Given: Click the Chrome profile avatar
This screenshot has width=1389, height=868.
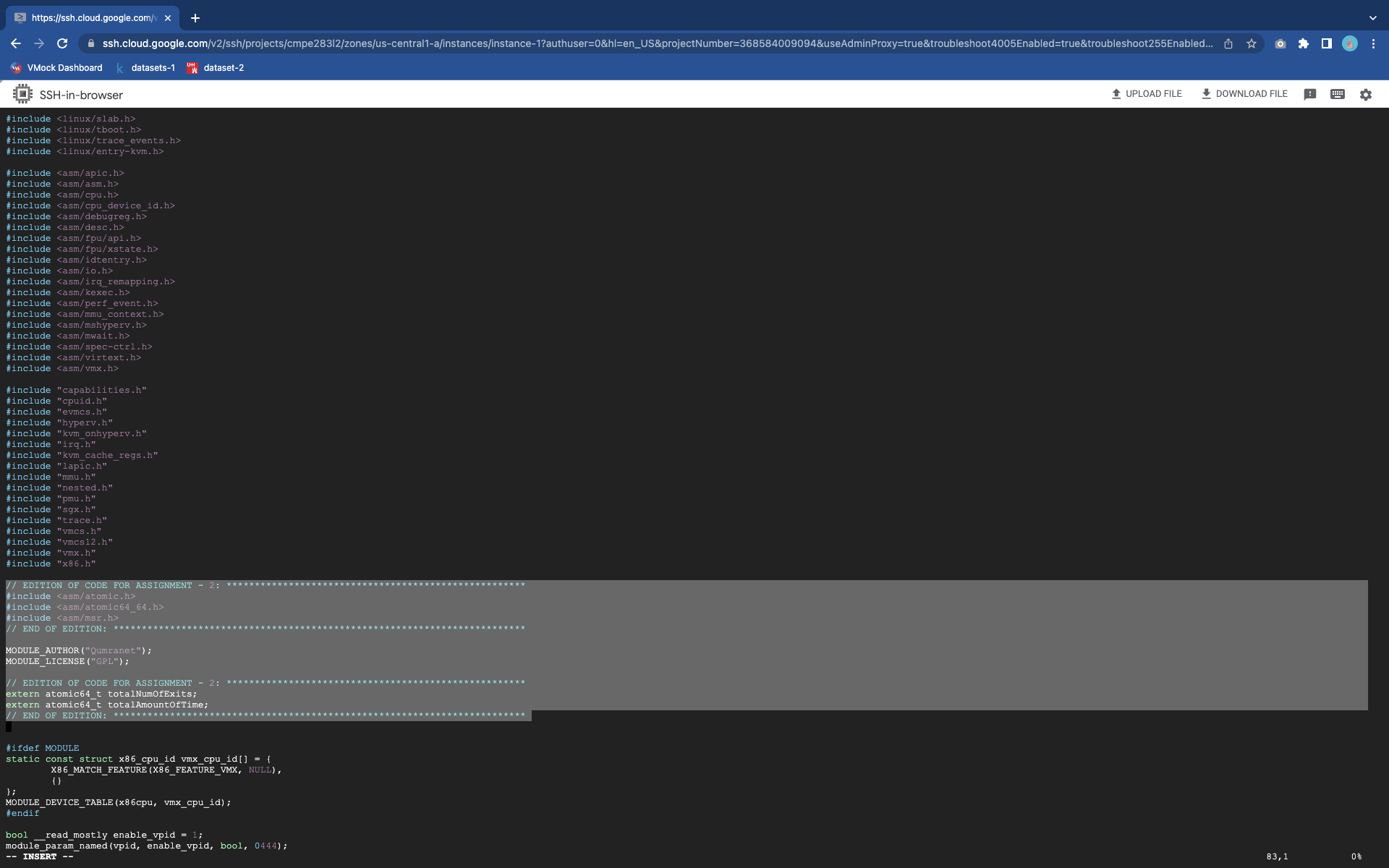Looking at the screenshot, I should tap(1351, 43).
